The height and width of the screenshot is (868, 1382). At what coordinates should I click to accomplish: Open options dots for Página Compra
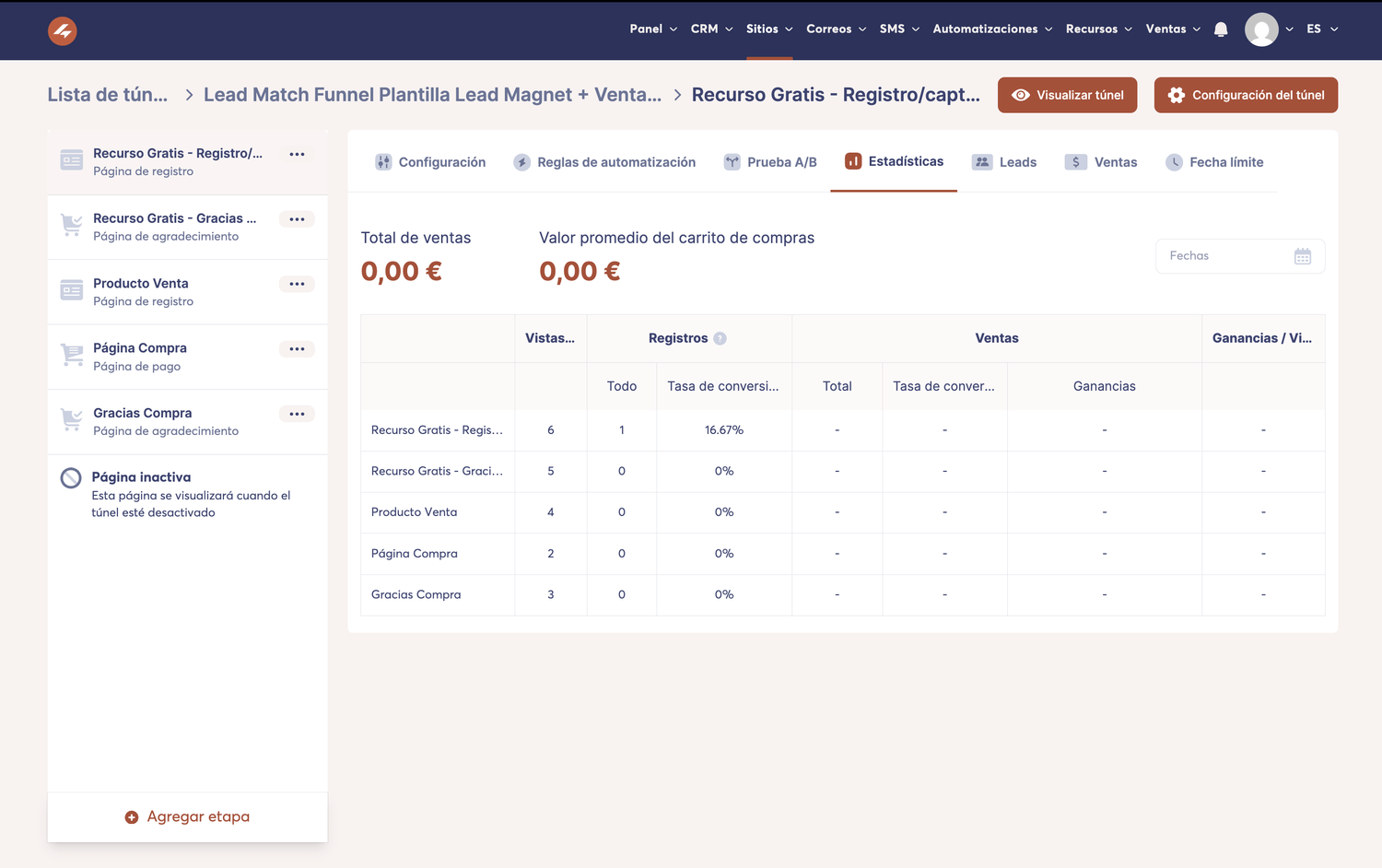tap(297, 349)
